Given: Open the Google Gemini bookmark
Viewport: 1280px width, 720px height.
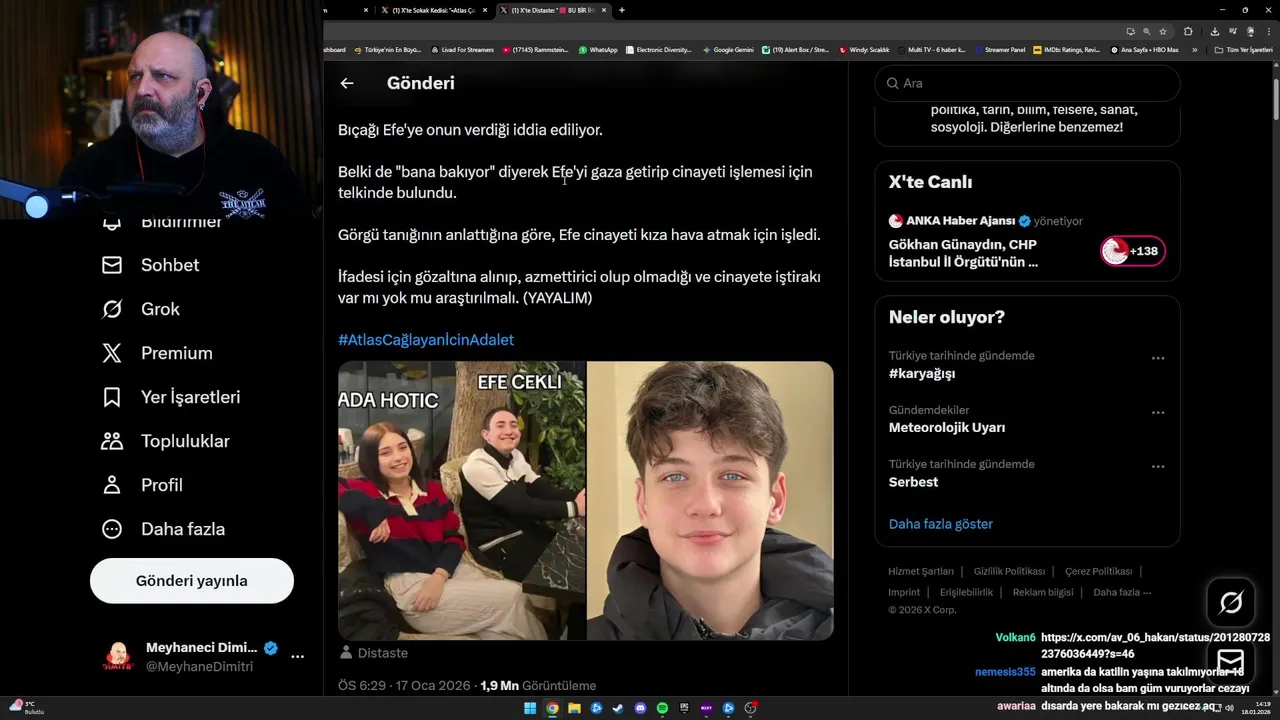Looking at the screenshot, I should pyautogui.click(x=728, y=49).
